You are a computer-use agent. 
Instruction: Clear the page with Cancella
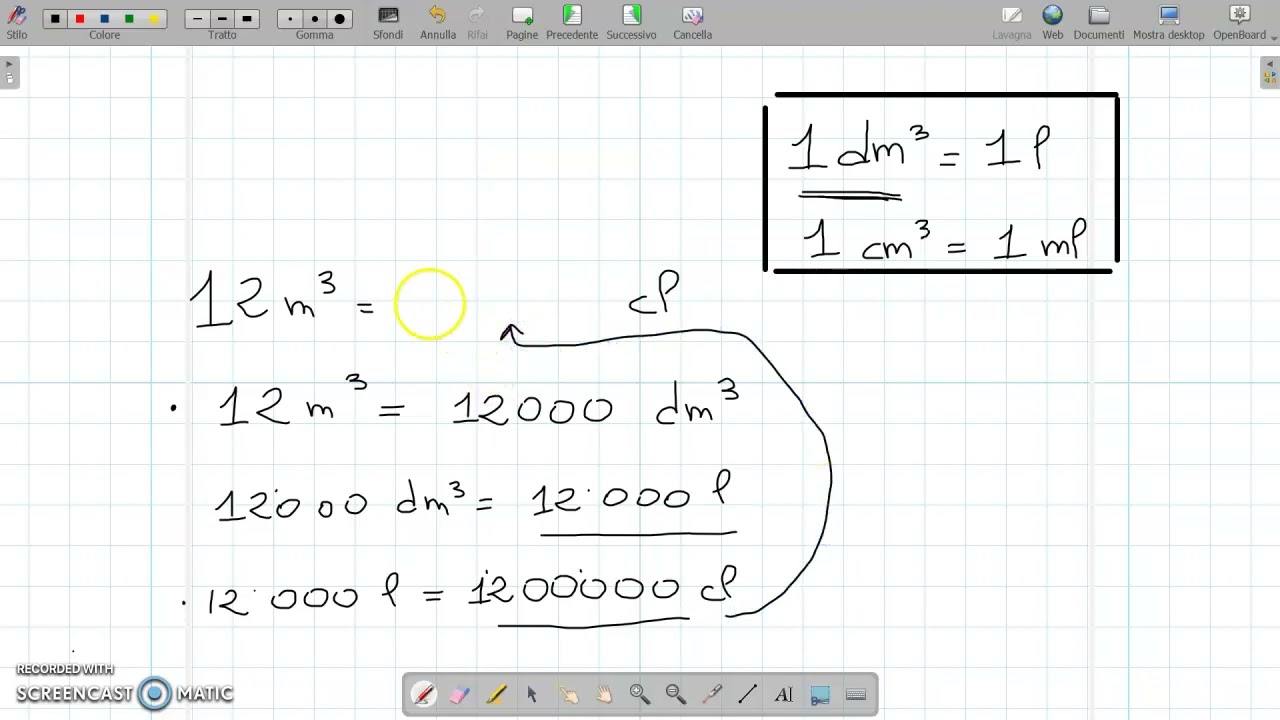click(x=692, y=22)
